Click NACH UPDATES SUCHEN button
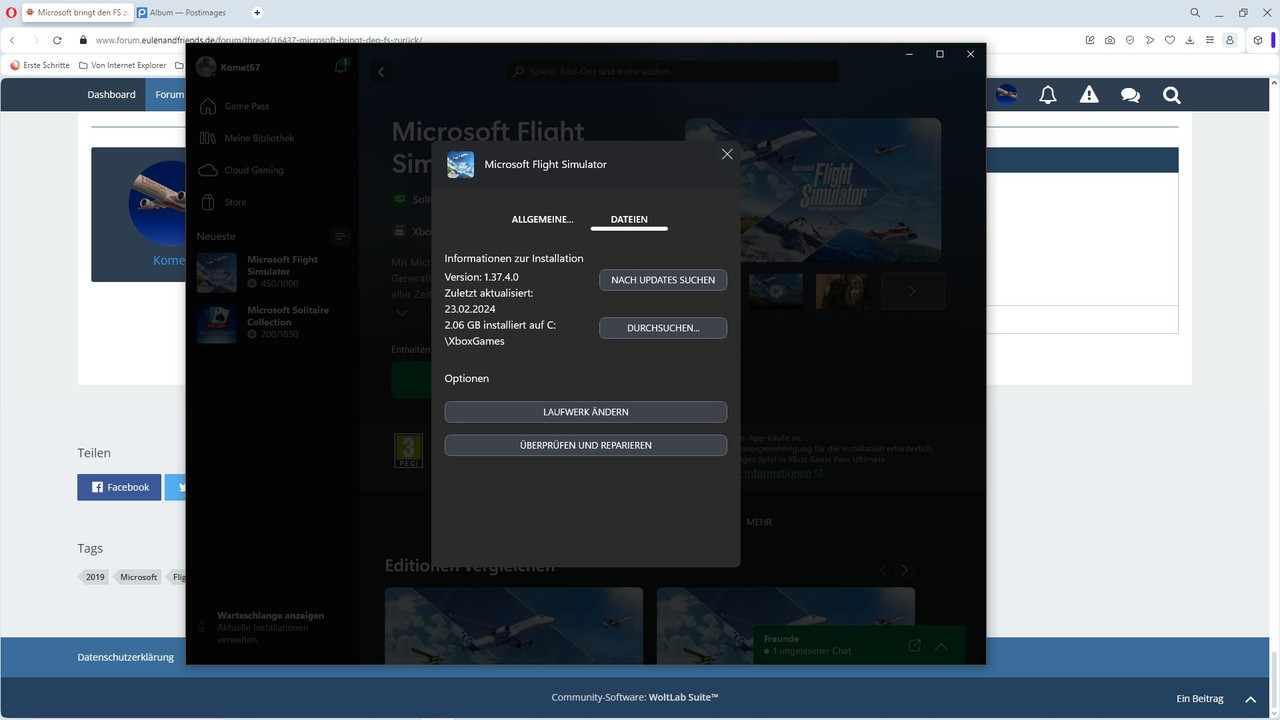Screen dimensions: 1280x720 click(x=663, y=280)
